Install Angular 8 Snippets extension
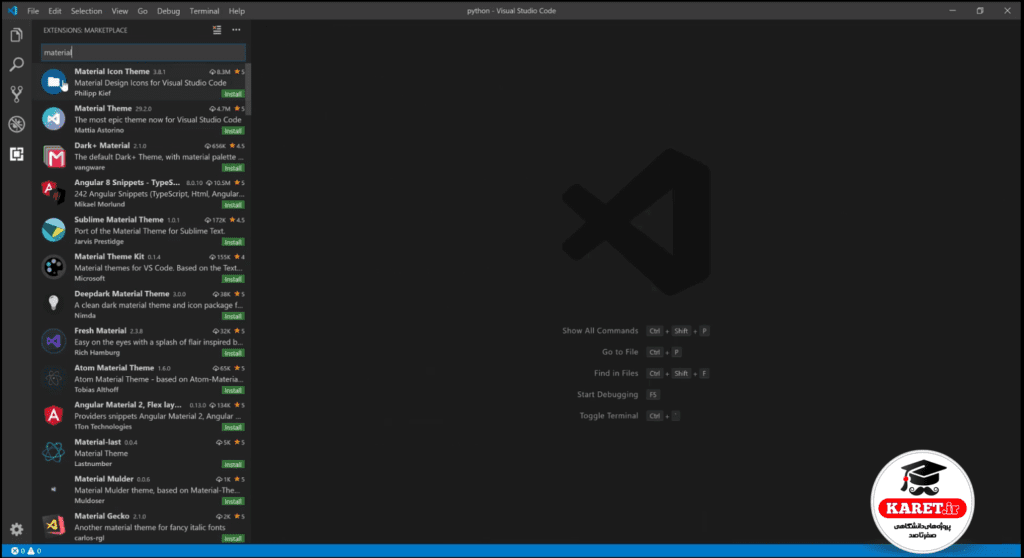The image size is (1024, 558). pyautogui.click(x=233, y=205)
